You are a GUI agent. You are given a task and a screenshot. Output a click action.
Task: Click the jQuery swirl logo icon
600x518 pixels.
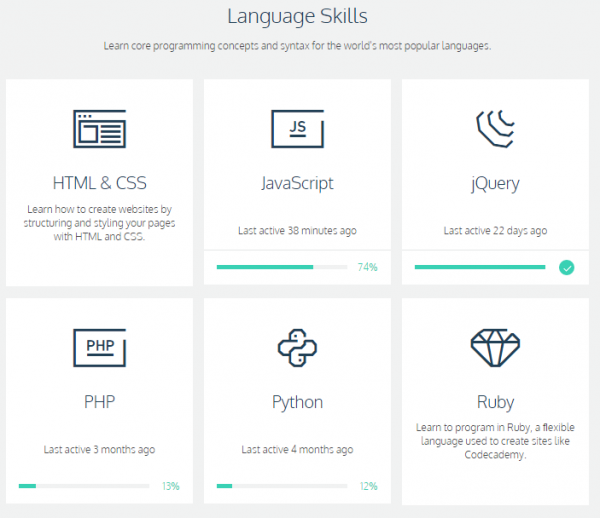(x=495, y=129)
